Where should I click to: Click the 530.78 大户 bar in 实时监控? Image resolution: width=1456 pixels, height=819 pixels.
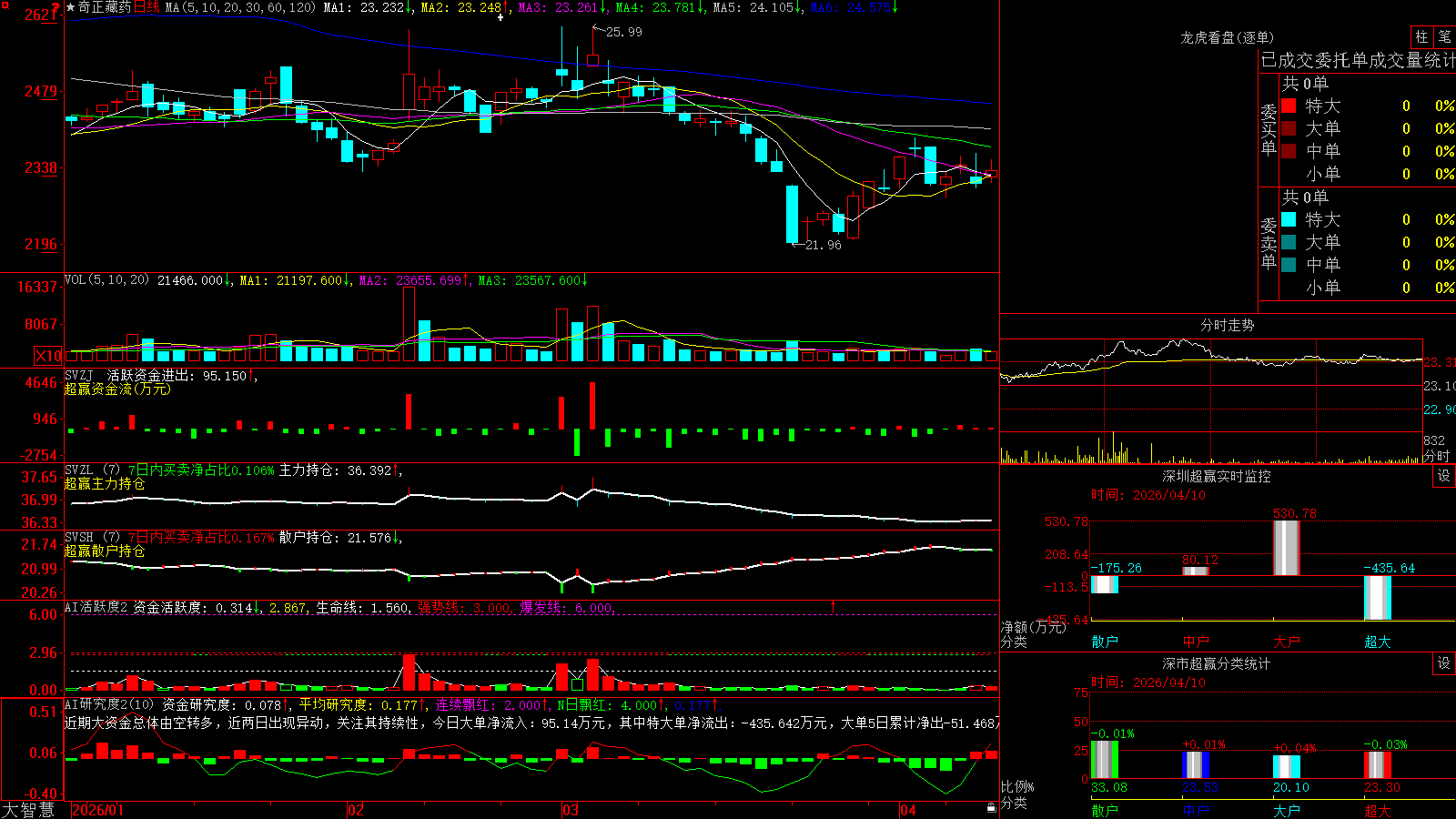(1287, 548)
